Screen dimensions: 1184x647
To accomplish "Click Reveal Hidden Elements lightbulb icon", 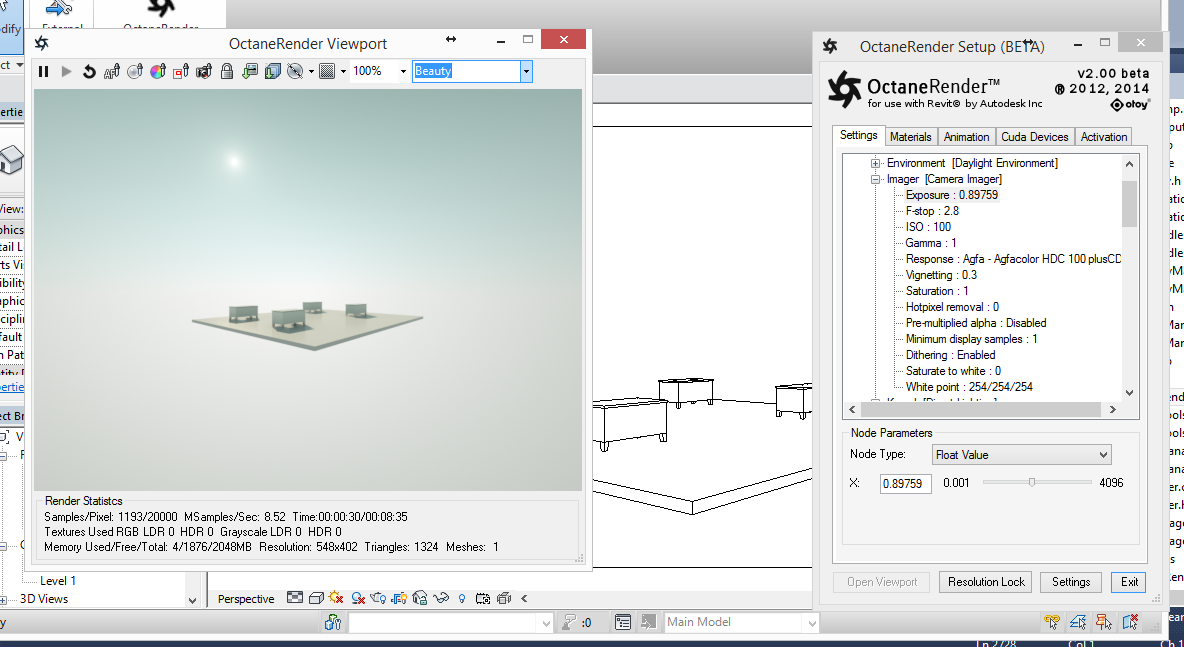I will 462,598.
